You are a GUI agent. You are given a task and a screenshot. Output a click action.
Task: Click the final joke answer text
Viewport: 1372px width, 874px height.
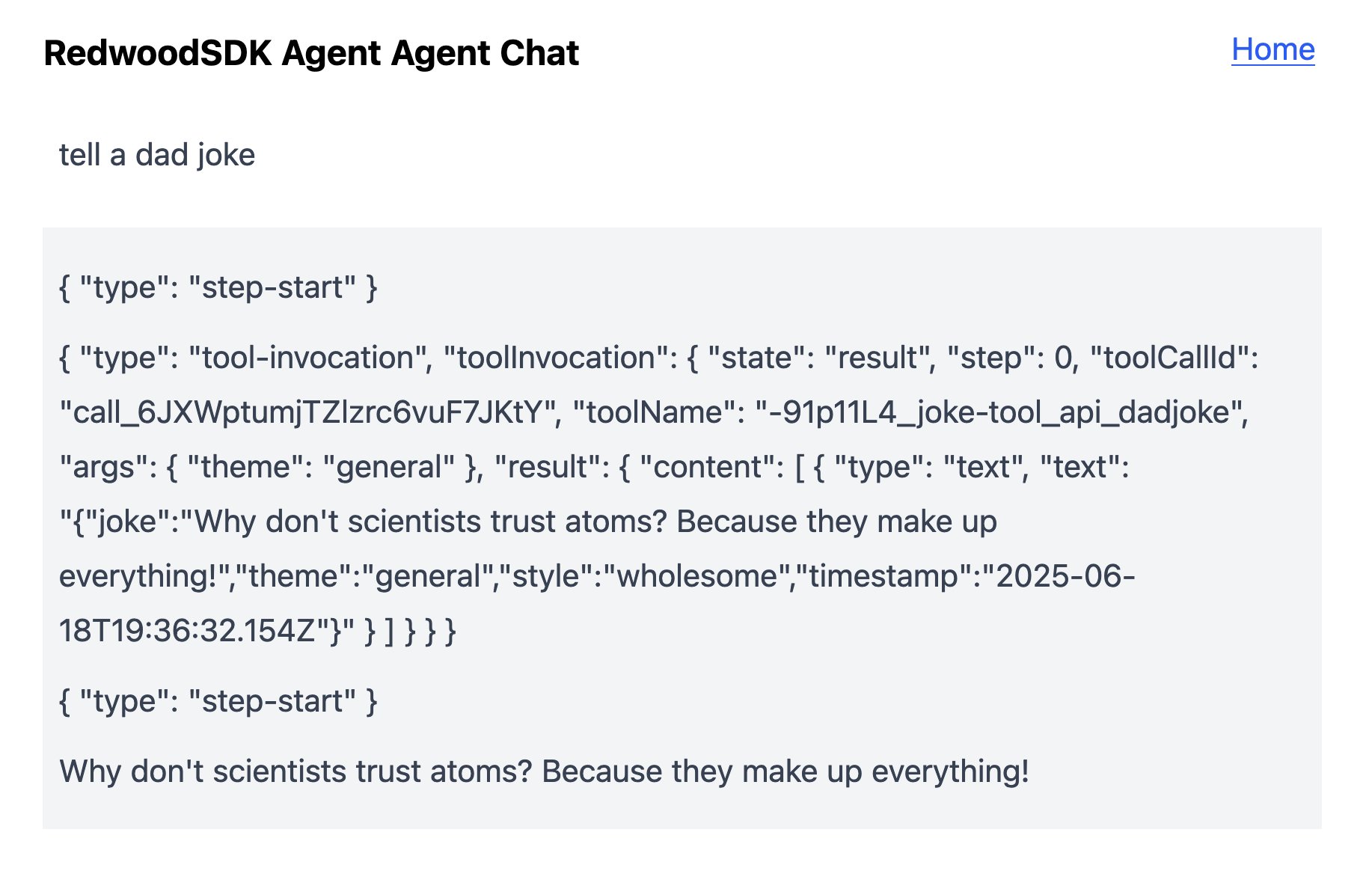tap(545, 771)
